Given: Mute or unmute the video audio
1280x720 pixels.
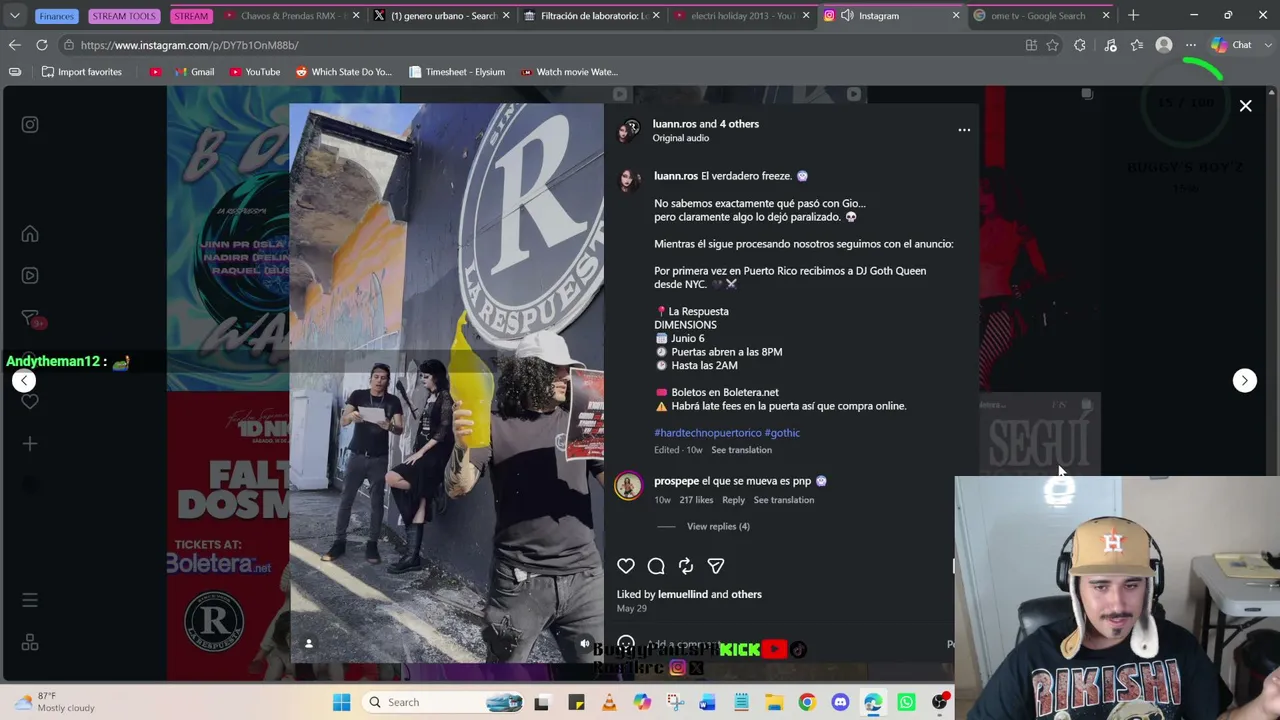Looking at the screenshot, I should (585, 644).
